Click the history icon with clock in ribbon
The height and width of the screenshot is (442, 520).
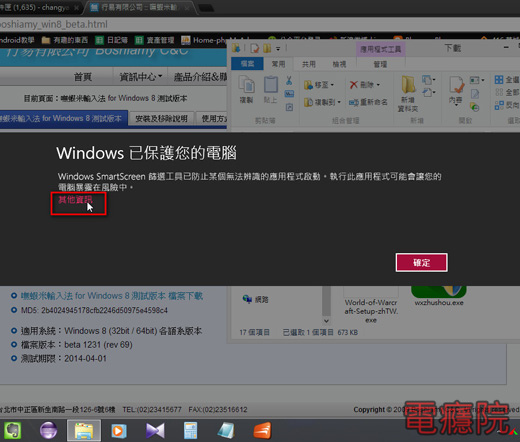tap(475, 107)
